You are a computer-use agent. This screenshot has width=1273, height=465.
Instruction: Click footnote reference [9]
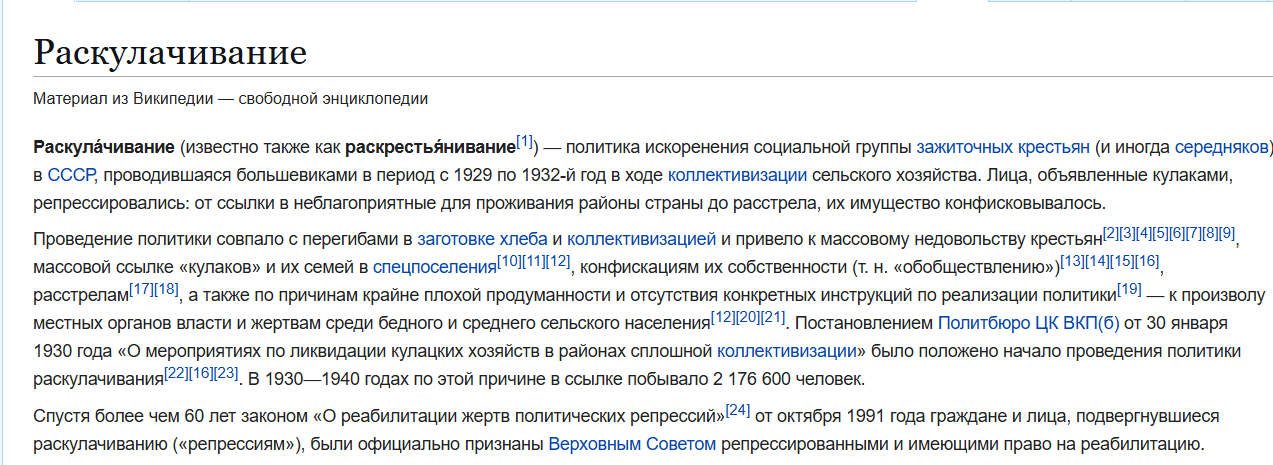1227,232
